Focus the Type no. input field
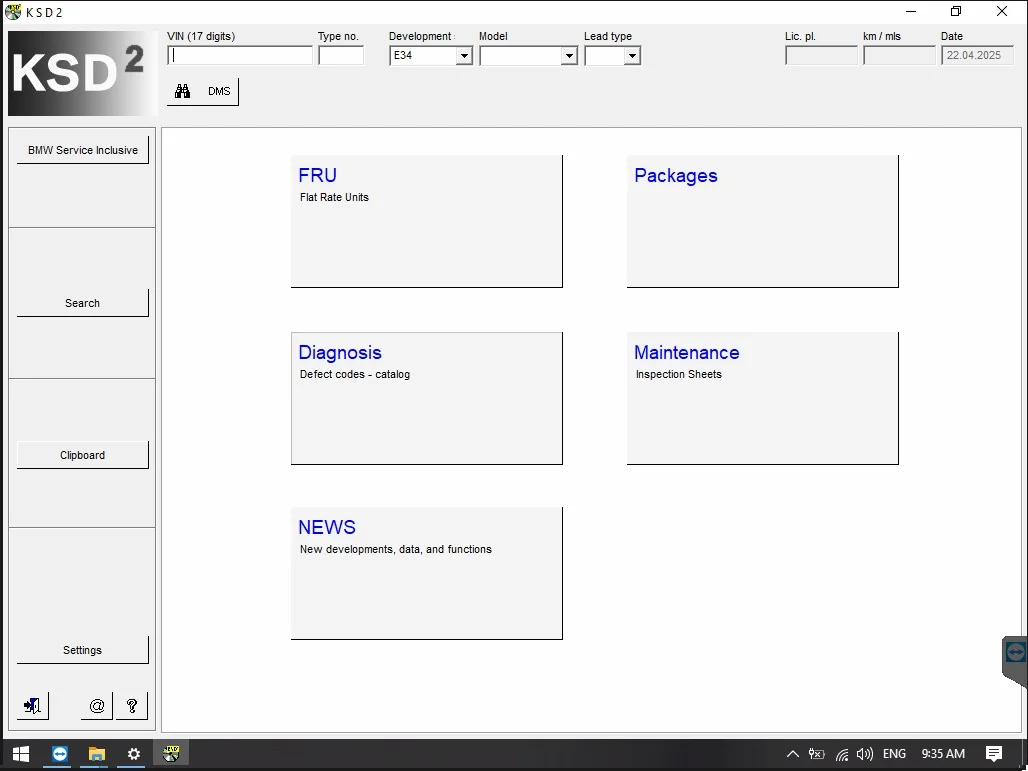The height and width of the screenshot is (771, 1028). [x=341, y=56]
